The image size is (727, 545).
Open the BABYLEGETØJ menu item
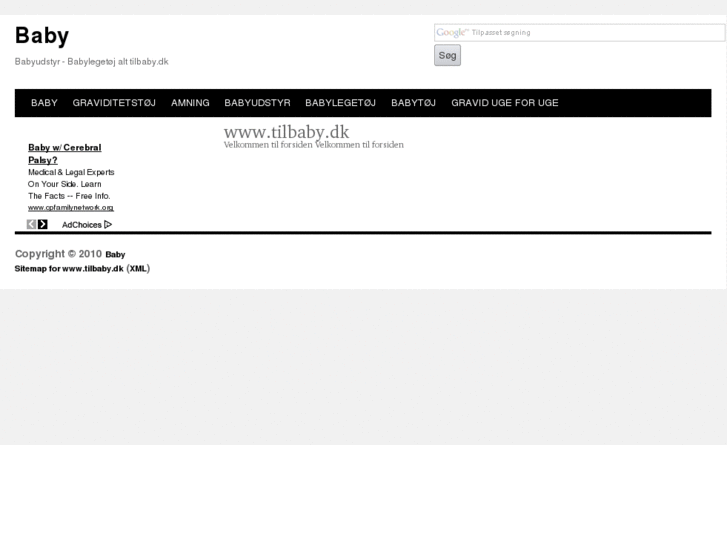(x=340, y=103)
